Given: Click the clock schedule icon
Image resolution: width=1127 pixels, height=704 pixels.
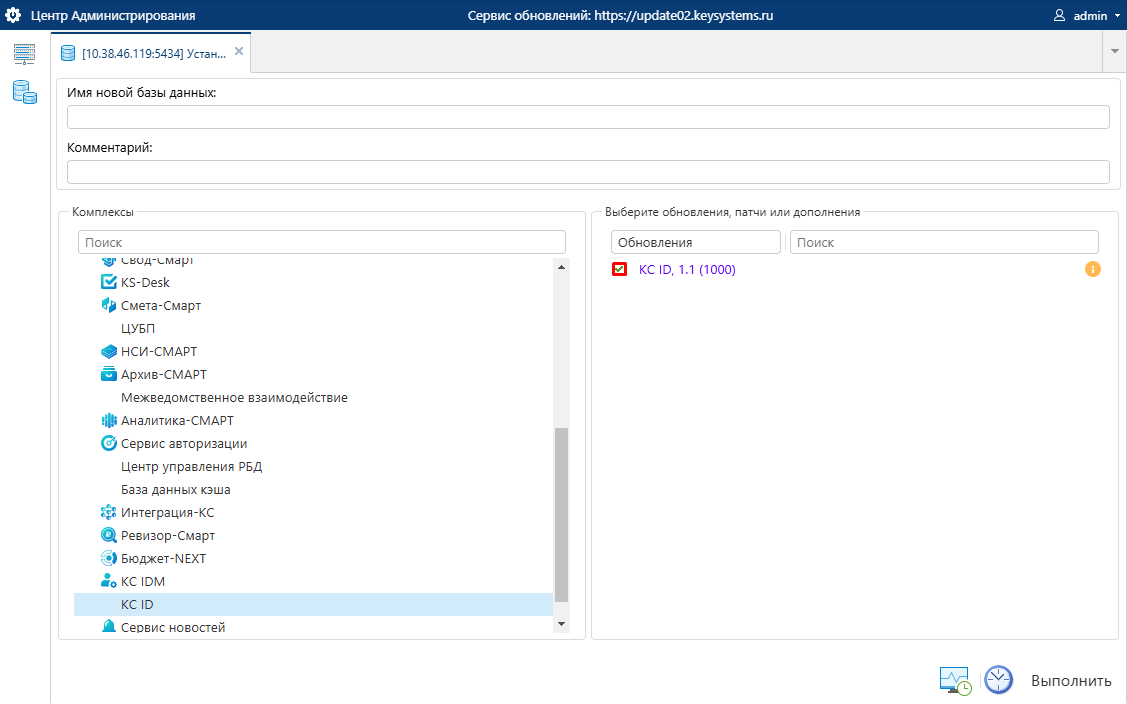Looking at the screenshot, I should coord(998,680).
